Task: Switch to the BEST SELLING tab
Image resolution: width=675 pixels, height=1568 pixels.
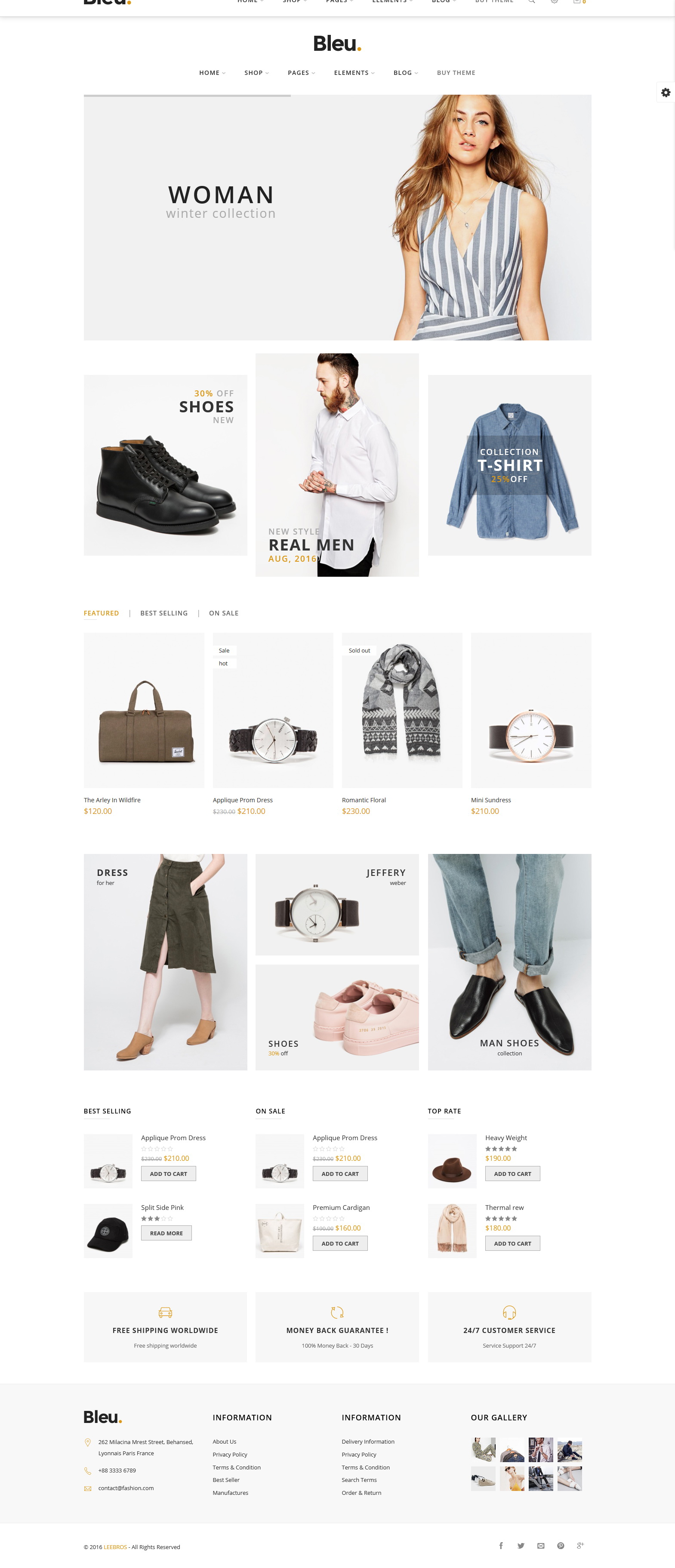Action: [164, 613]
